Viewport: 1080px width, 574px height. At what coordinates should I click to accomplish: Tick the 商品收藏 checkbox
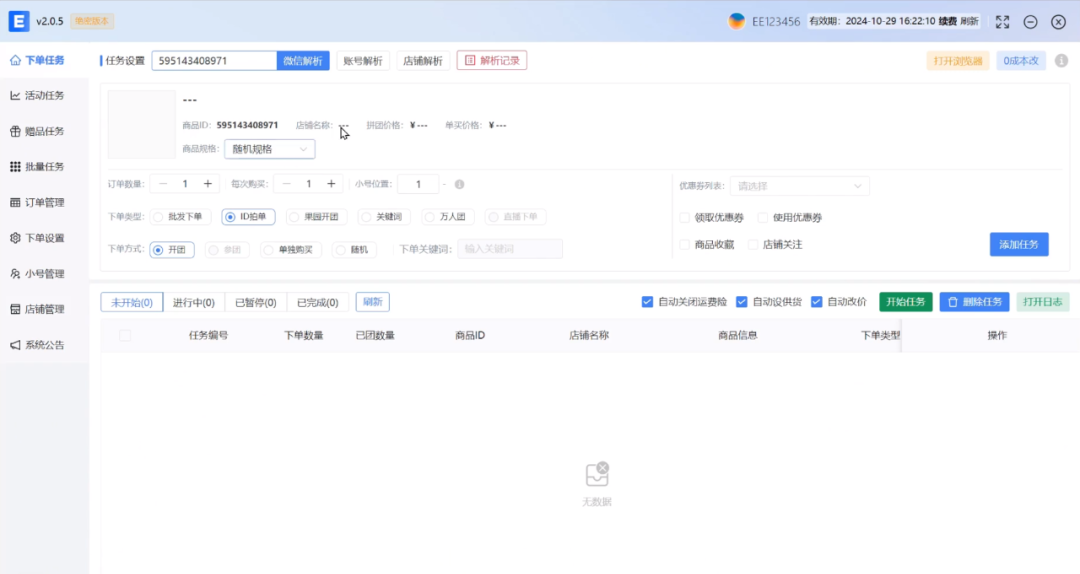685,245
